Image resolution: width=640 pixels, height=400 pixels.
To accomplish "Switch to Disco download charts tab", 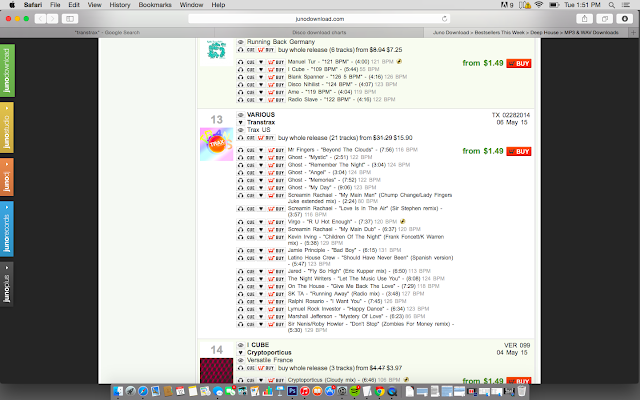I will 319,32.
